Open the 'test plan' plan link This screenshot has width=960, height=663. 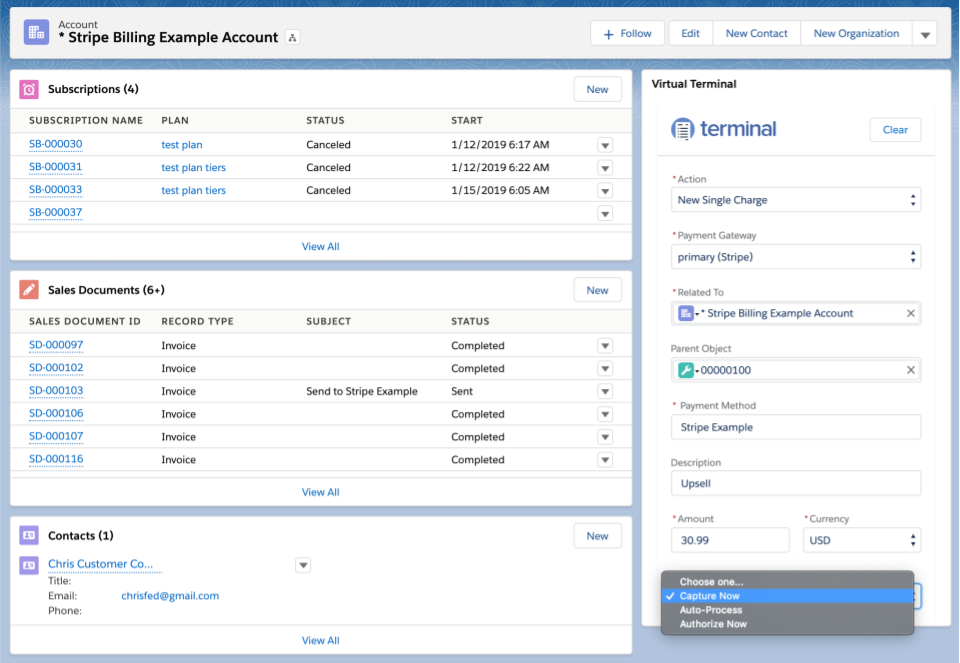[x=182, y=145]
